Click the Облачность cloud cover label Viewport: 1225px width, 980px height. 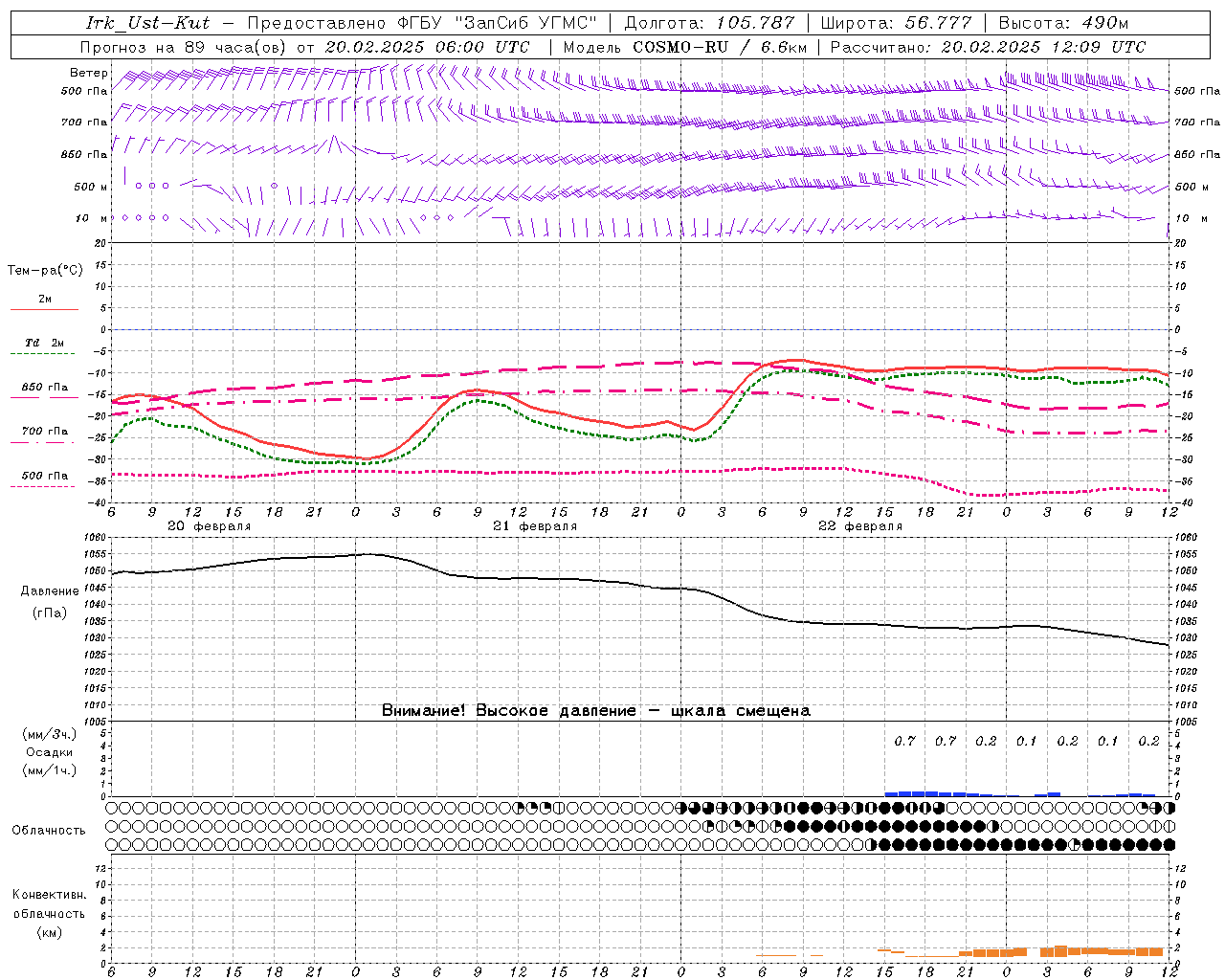coord(49,831)
